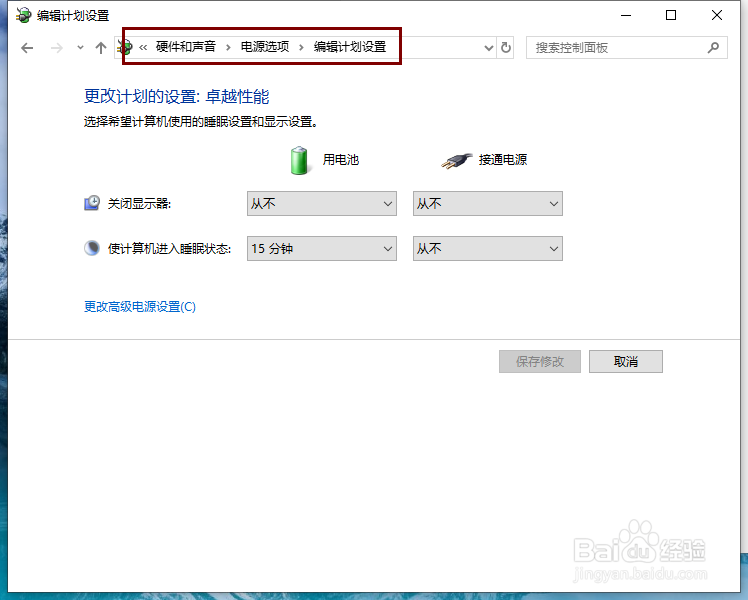
Task: Open sleep dropdown showing 15 分钟
Action: [322, 248]
